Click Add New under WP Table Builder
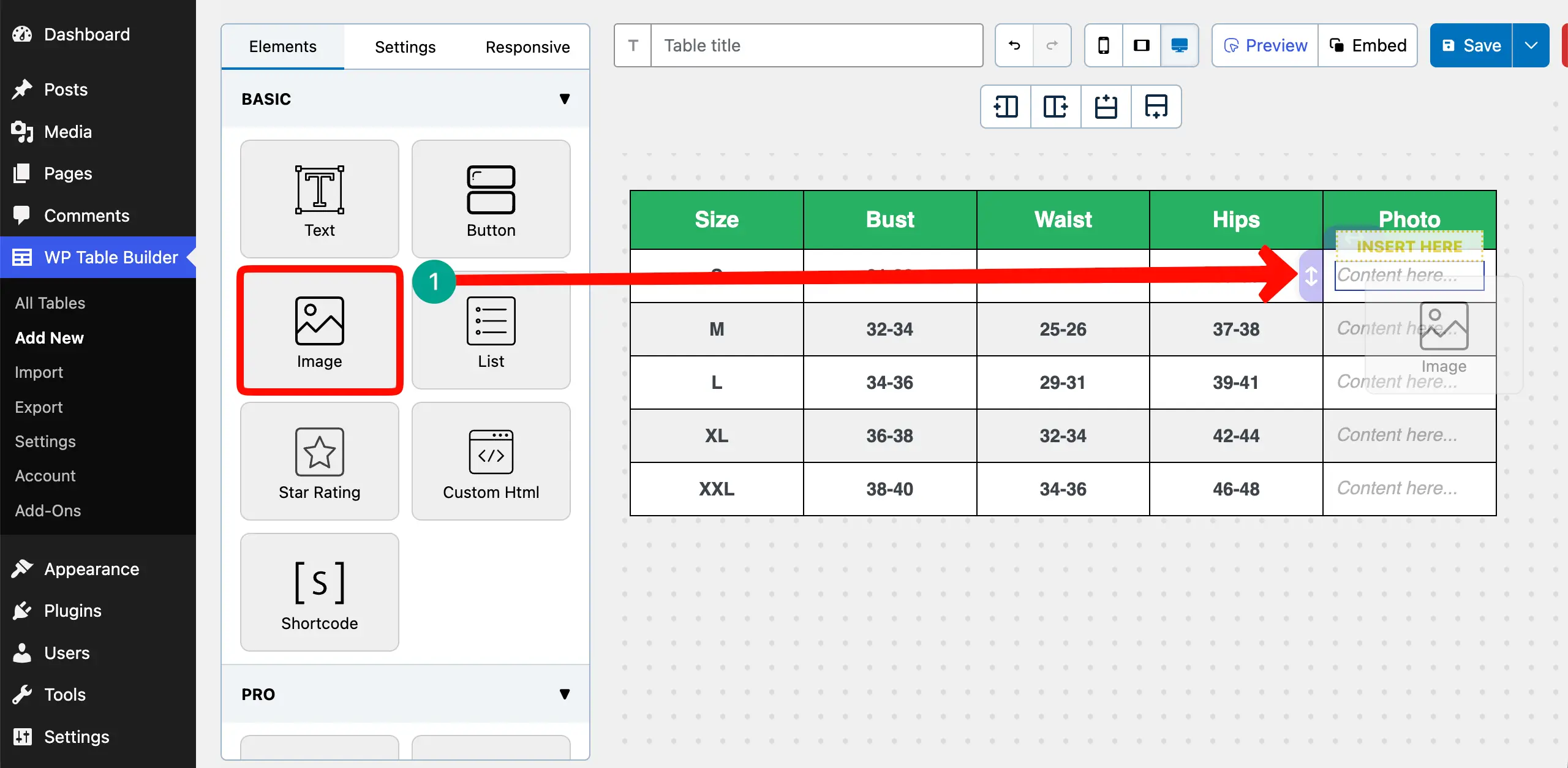This screenshot has width=1568, height=768. 50,337
